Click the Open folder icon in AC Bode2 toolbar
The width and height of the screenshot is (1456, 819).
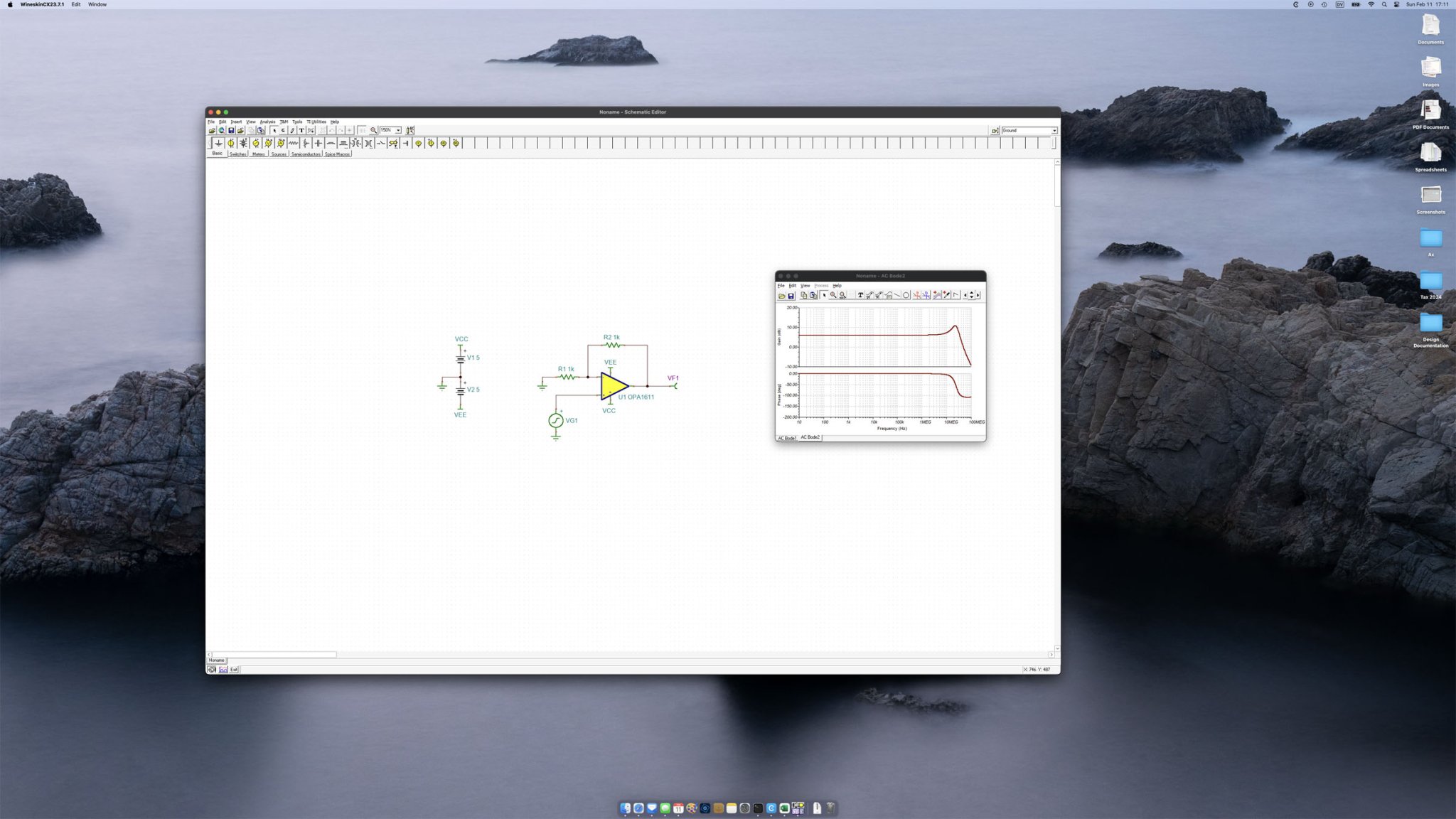click(781, 295)
